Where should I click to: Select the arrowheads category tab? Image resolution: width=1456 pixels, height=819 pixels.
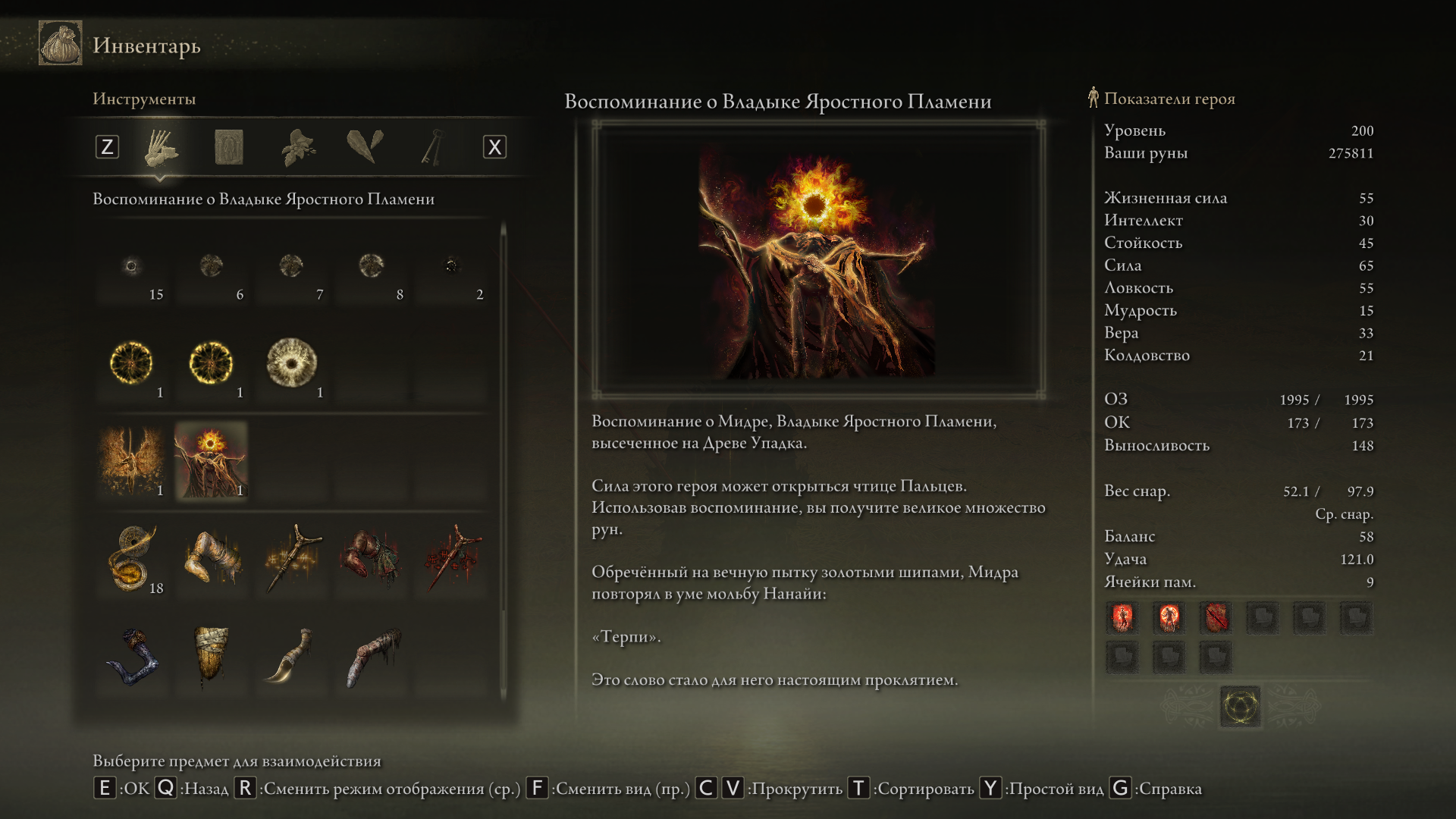point(365,146)
